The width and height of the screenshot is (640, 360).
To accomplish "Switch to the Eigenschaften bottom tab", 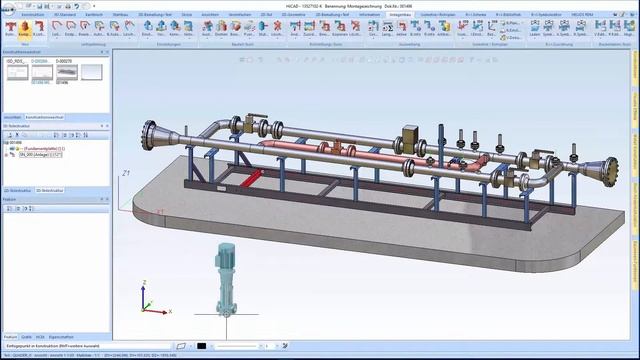I will point(61,337).
